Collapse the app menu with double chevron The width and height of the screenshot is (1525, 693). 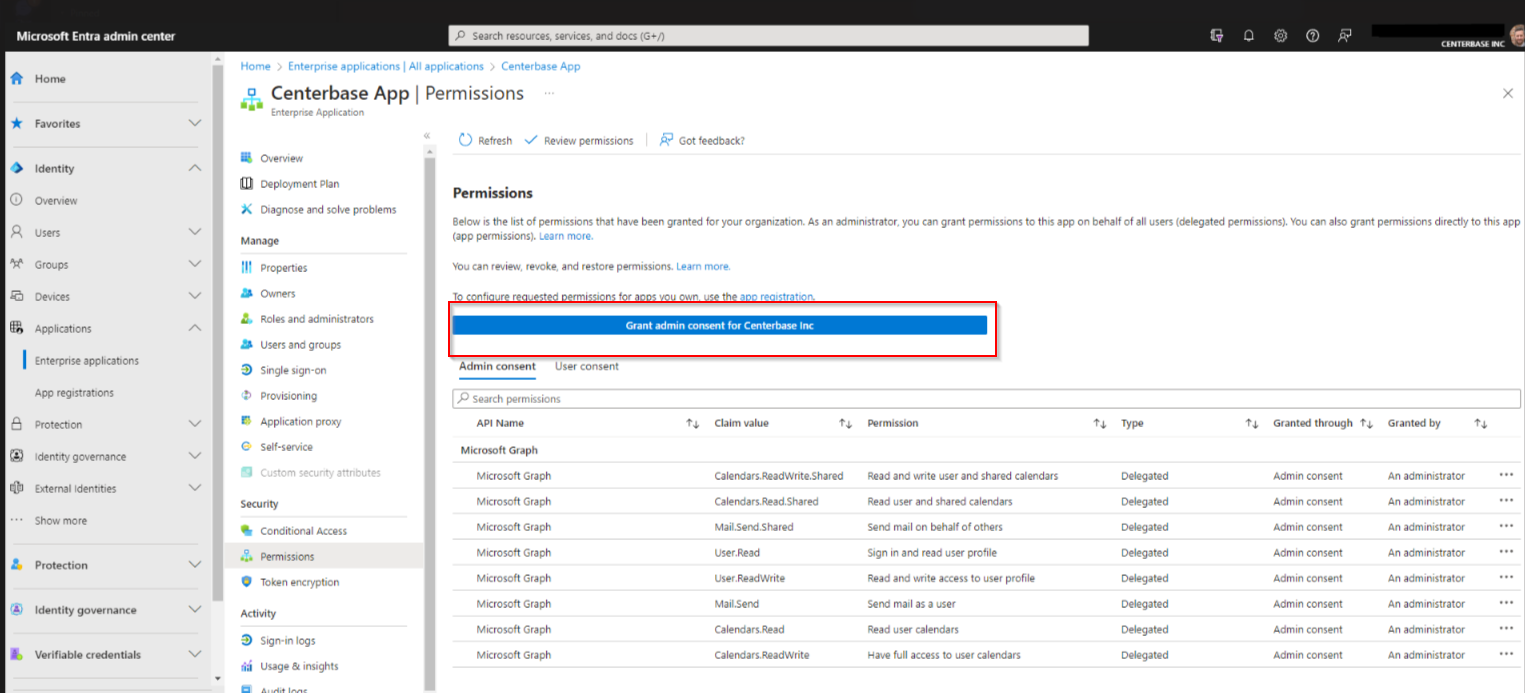(427, 135)
